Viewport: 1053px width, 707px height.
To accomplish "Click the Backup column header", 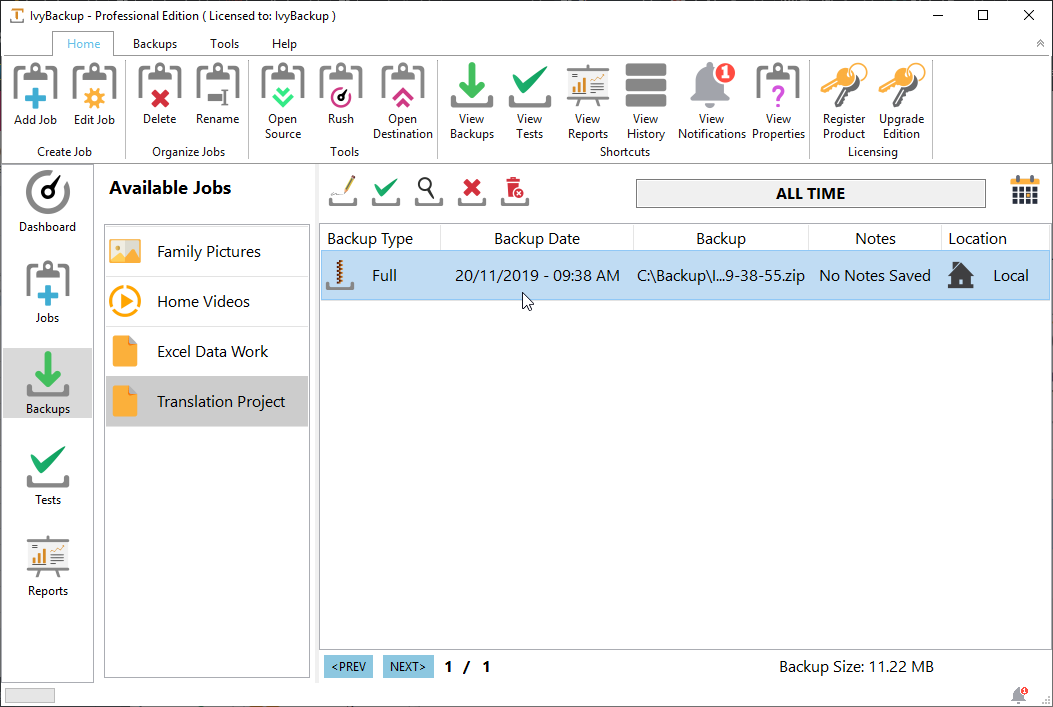I will [x=721, y=238].
